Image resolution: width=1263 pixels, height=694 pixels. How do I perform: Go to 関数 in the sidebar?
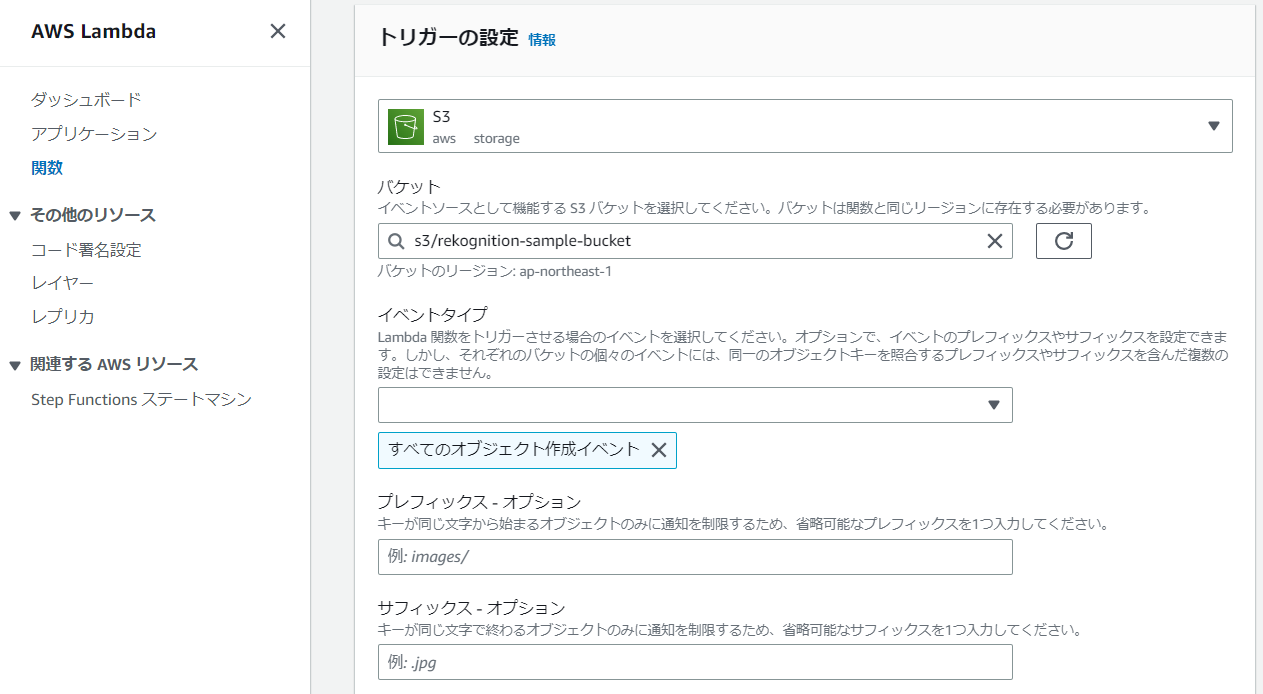tap(47, 168)
